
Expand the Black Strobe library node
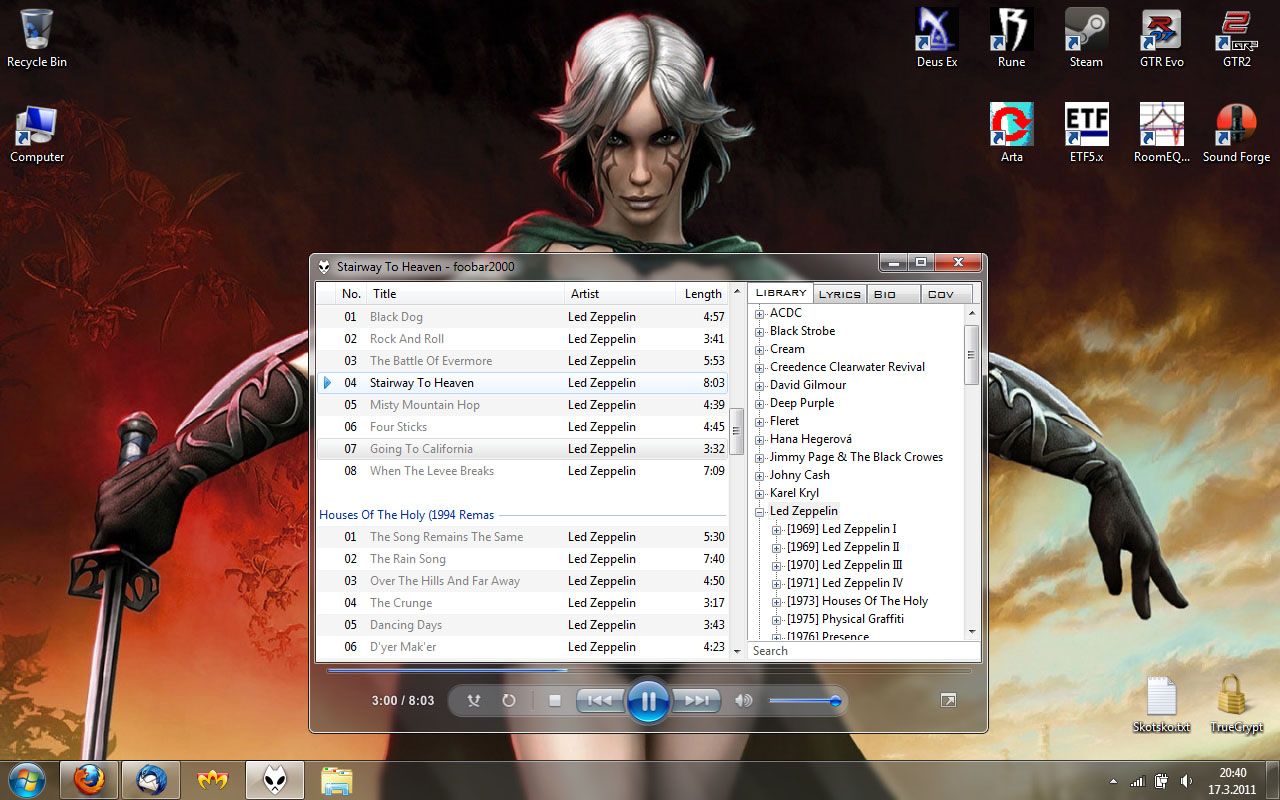pos(760,332)
